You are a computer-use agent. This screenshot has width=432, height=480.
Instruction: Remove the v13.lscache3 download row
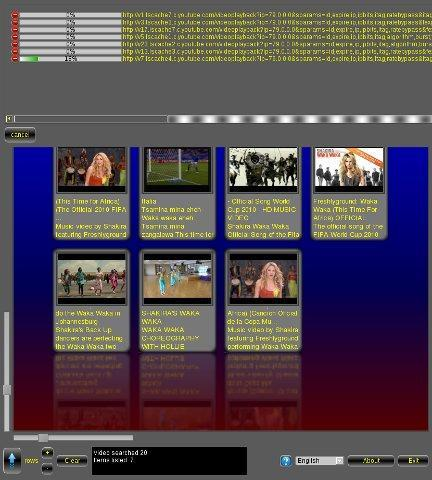[15, 52]
